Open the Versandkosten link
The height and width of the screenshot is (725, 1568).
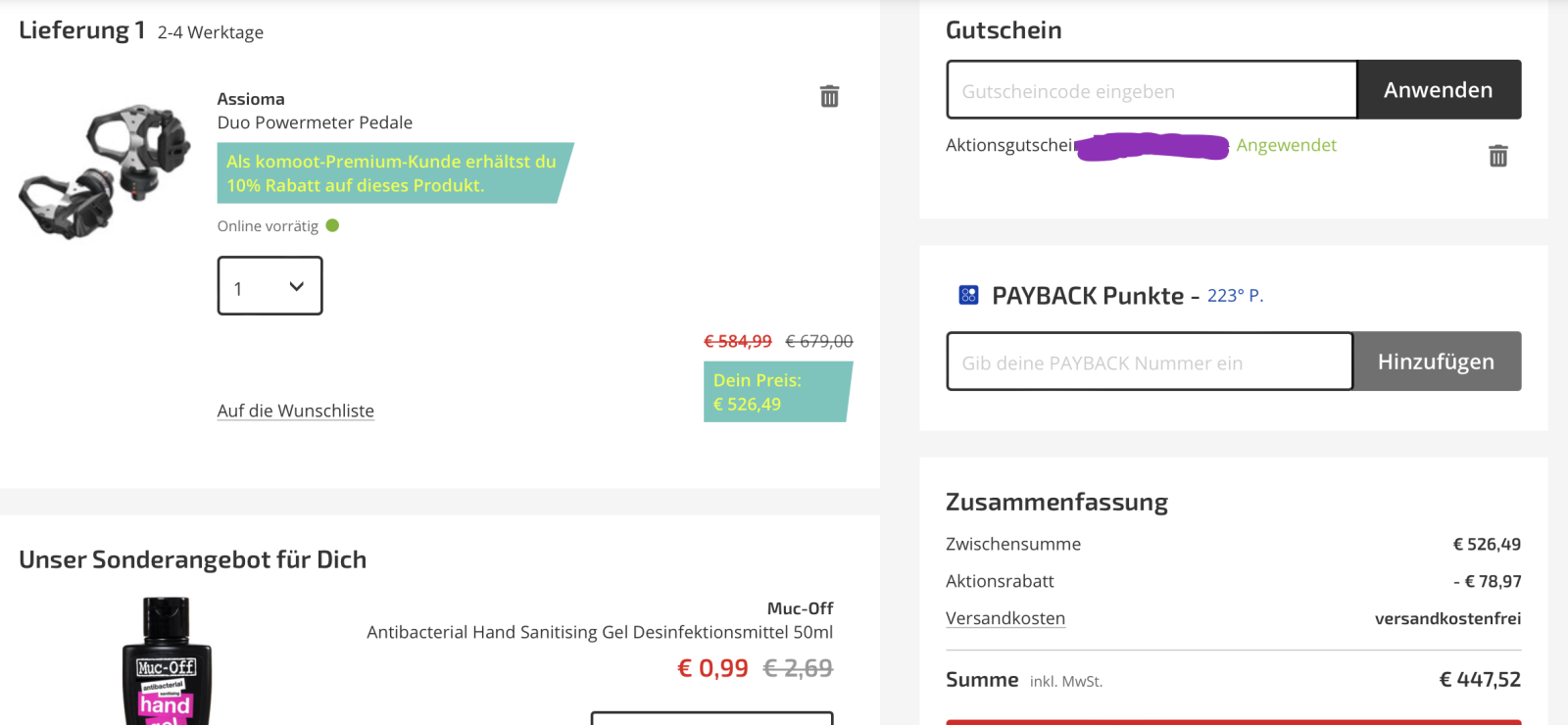click(1004, 618)
